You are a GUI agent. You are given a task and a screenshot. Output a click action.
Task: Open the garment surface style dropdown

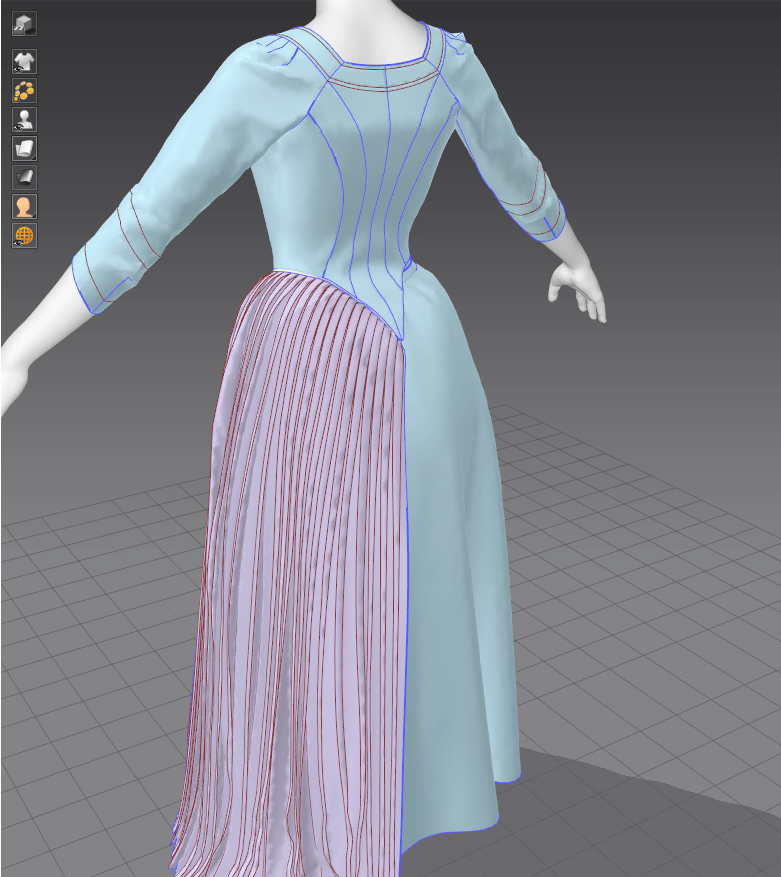pos(24,149)
